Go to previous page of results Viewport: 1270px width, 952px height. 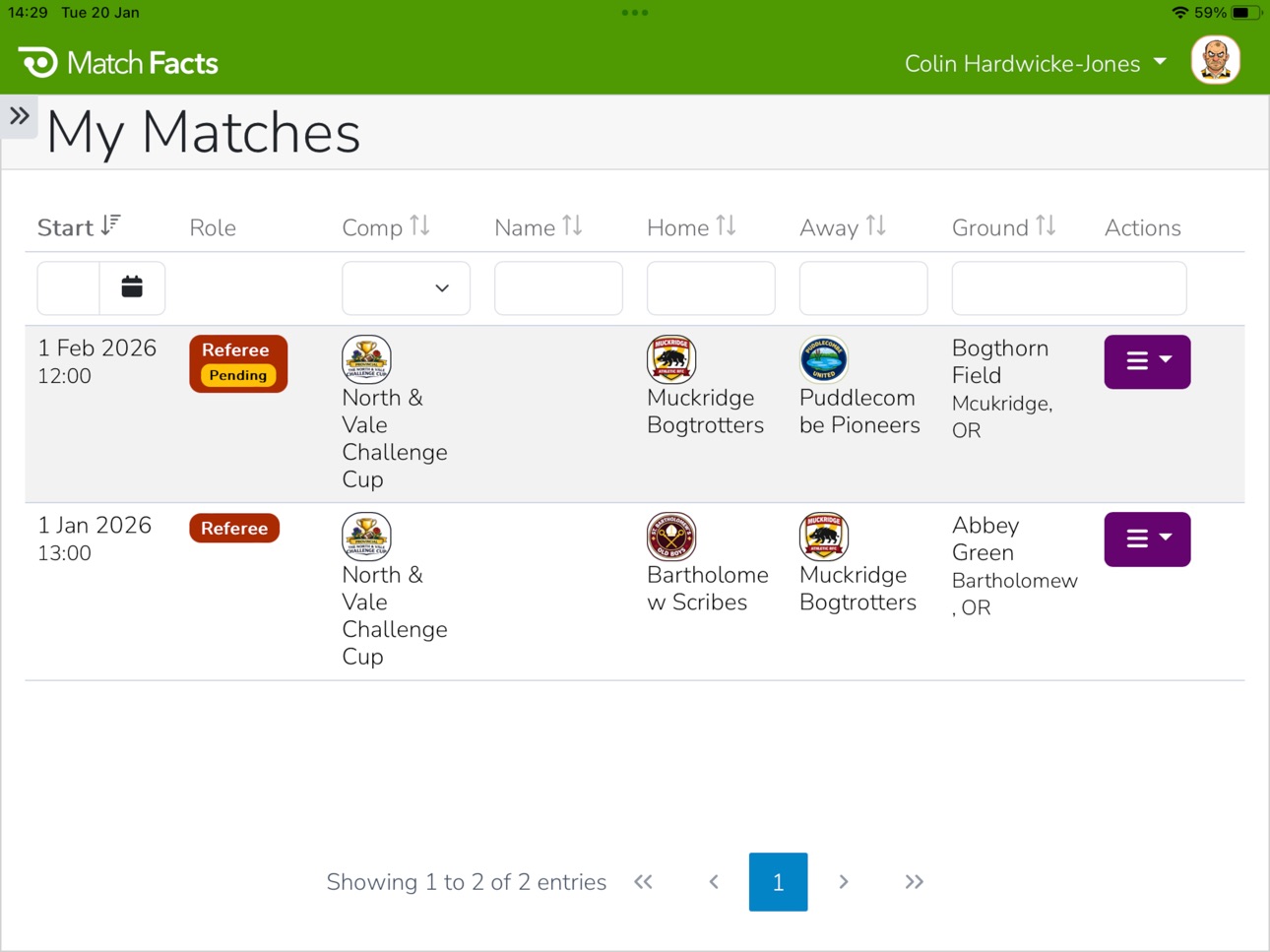click(714, 881)
